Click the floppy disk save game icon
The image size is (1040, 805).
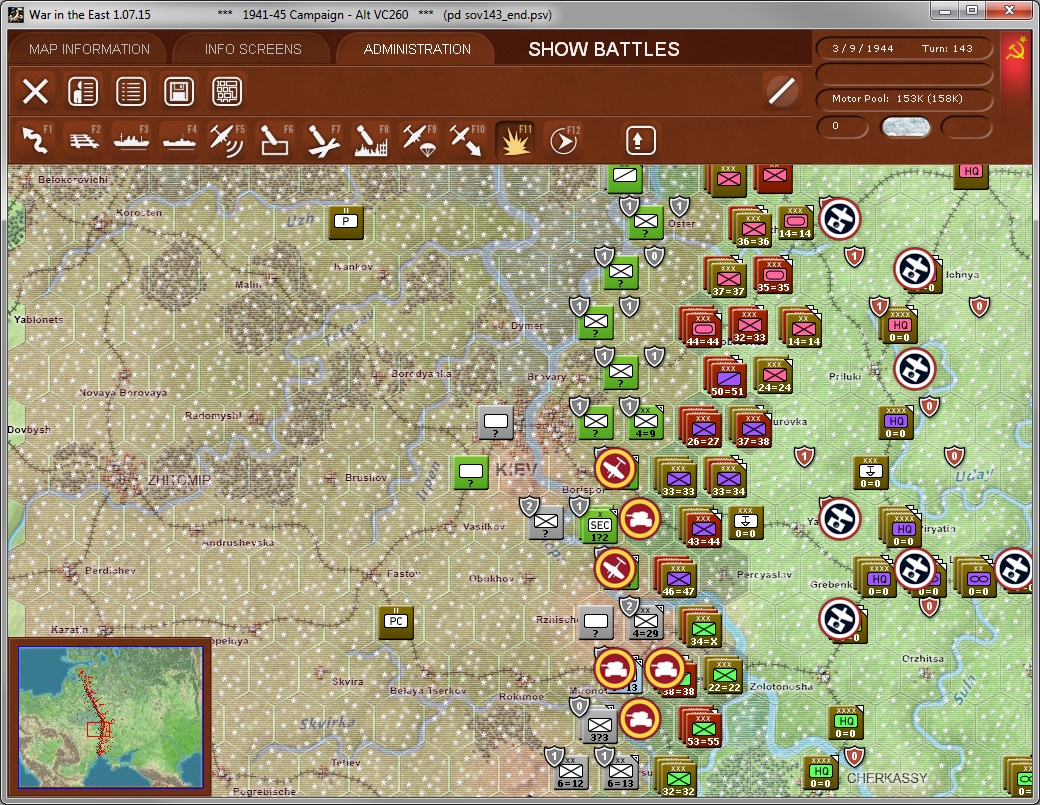click(x=178, y=92)
